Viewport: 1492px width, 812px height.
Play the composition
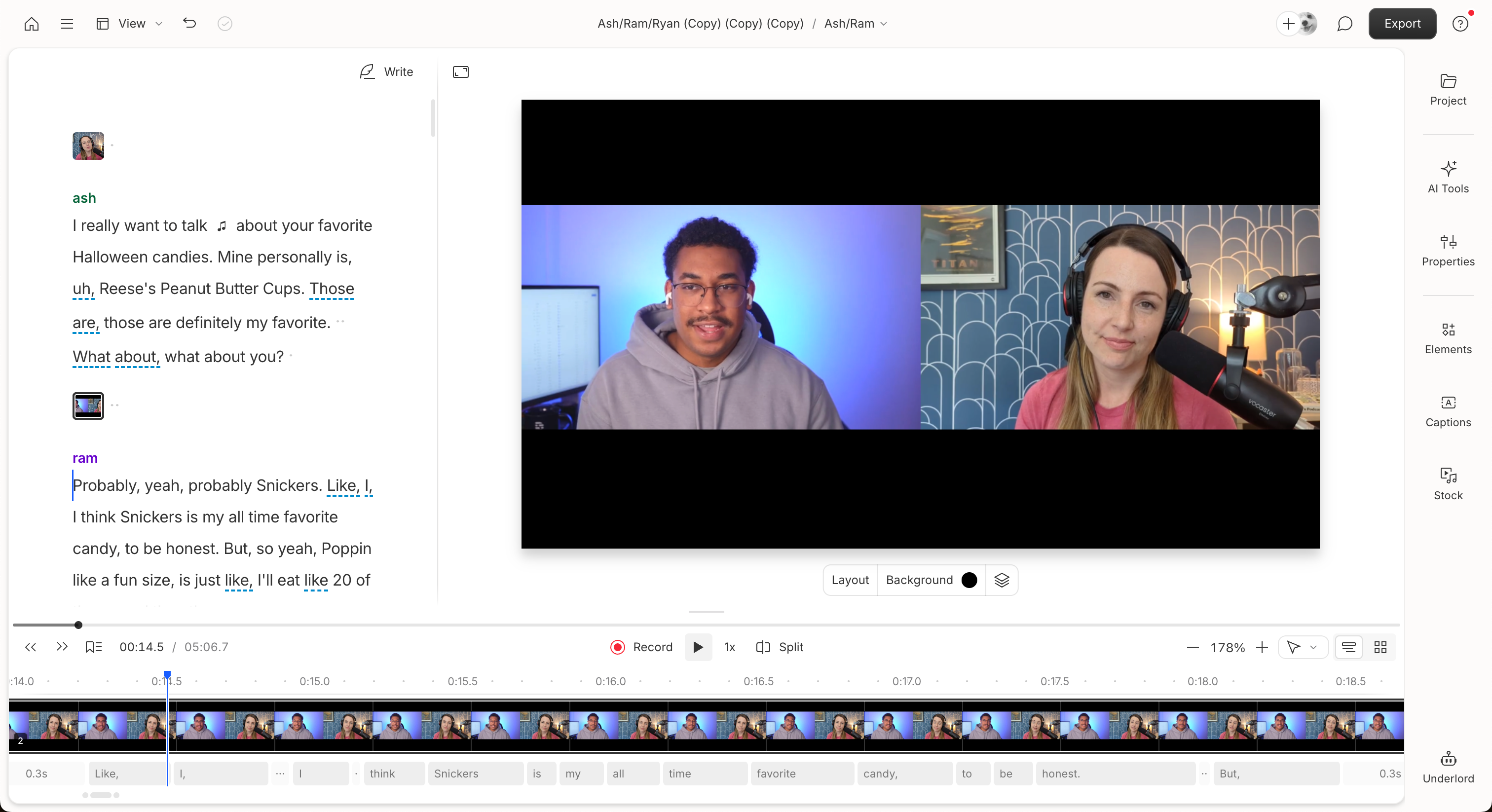click(x=697, y=647)
